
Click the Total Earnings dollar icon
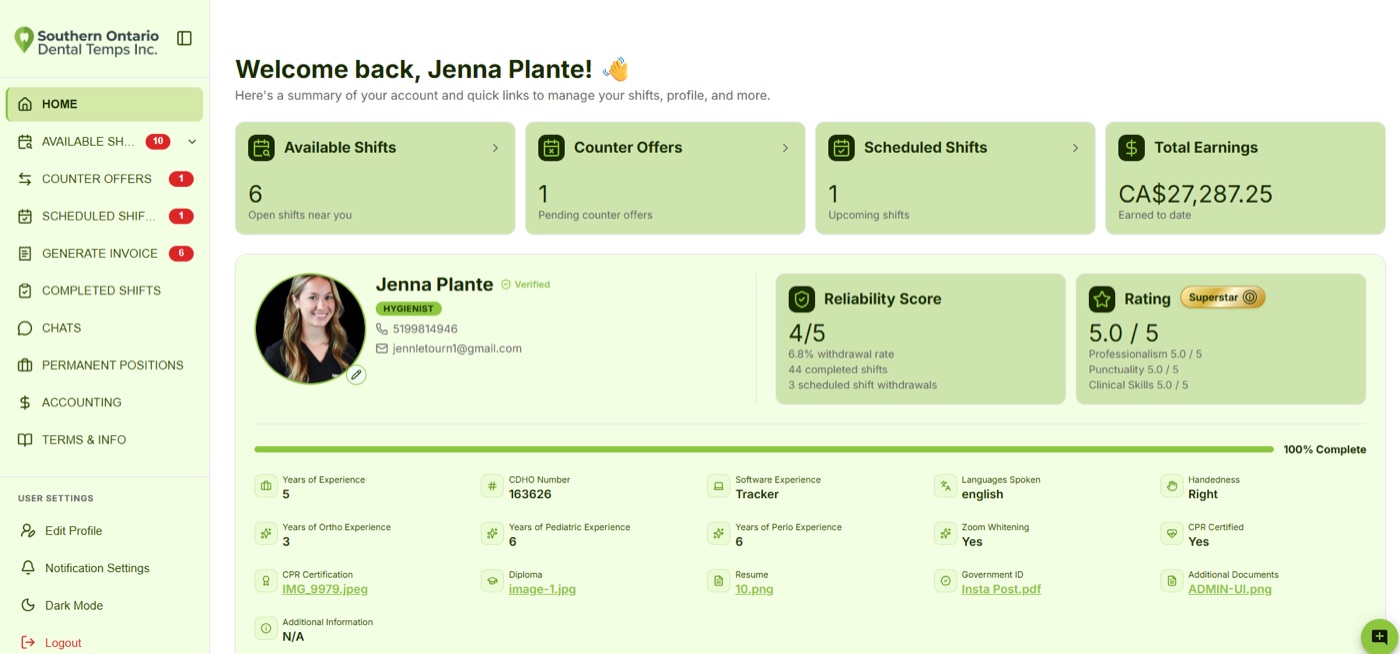pos(1131,148)
